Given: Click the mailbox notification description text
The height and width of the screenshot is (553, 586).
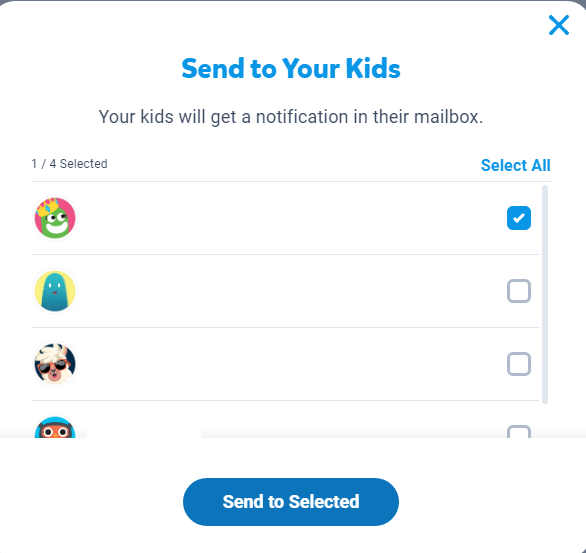Looking at the screenshot, I should pos(291,117).
